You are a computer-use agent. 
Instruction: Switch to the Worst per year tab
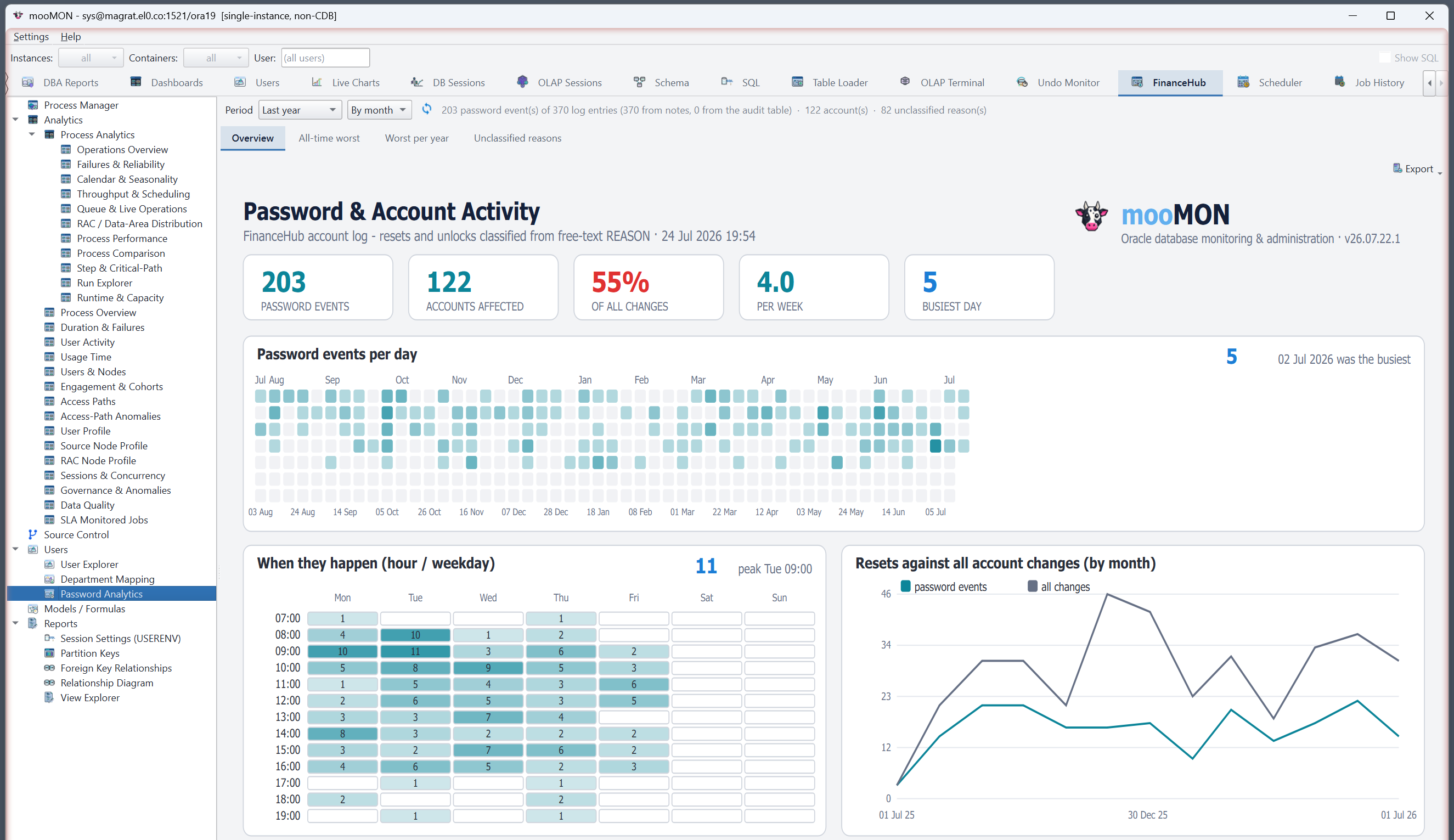[416, 138]
